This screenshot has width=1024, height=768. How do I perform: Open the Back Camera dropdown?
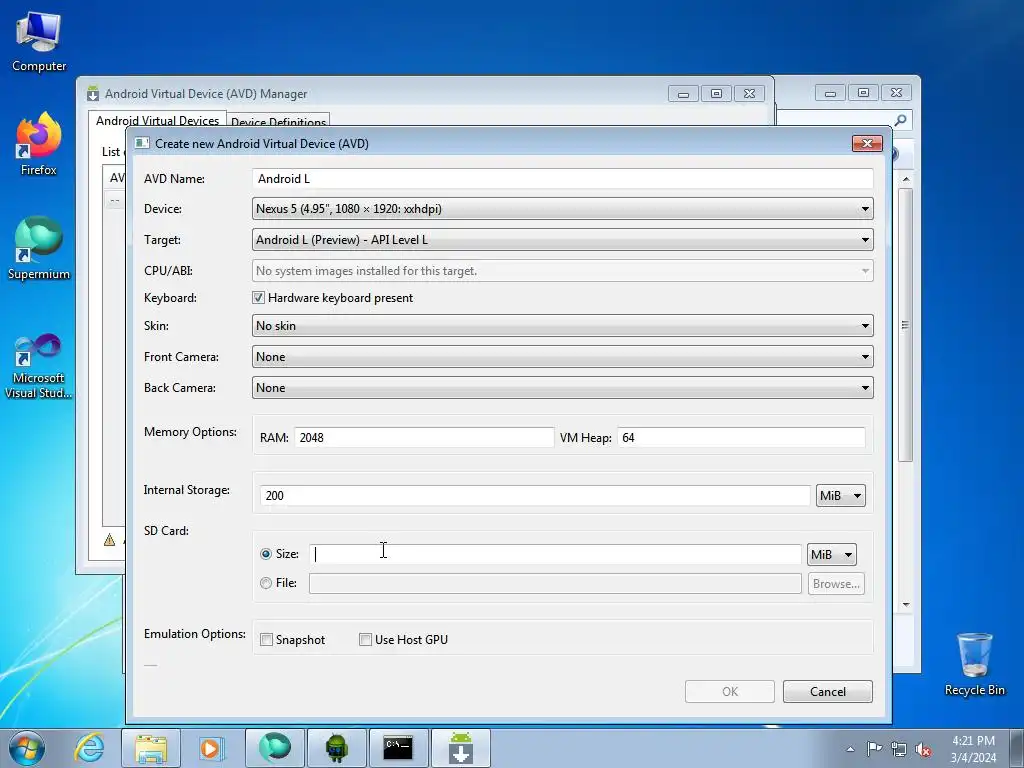pos(562,388)
